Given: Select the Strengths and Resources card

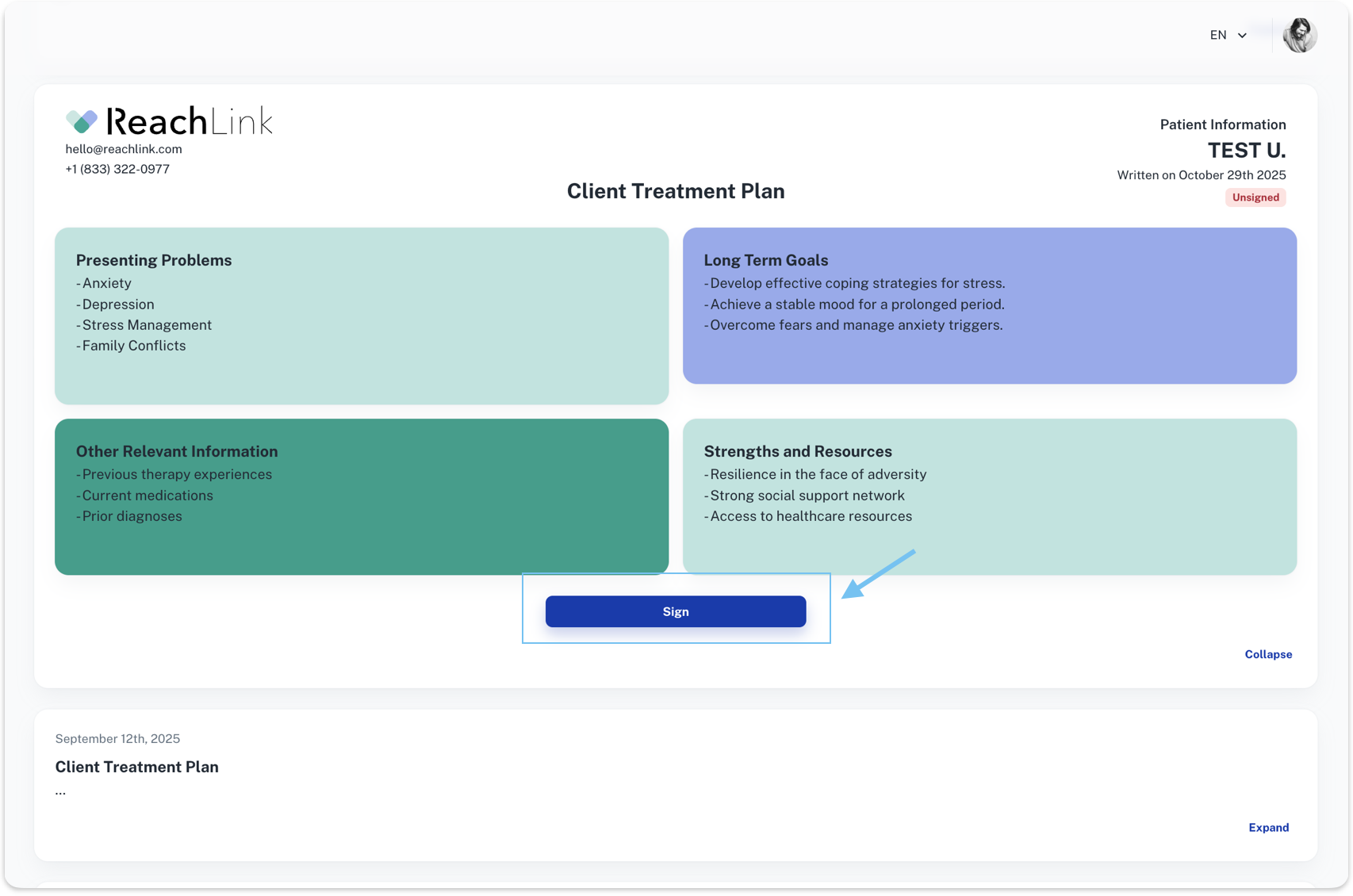Looking at the screenshot, I should pyautogui.click(x=989, y=496).
